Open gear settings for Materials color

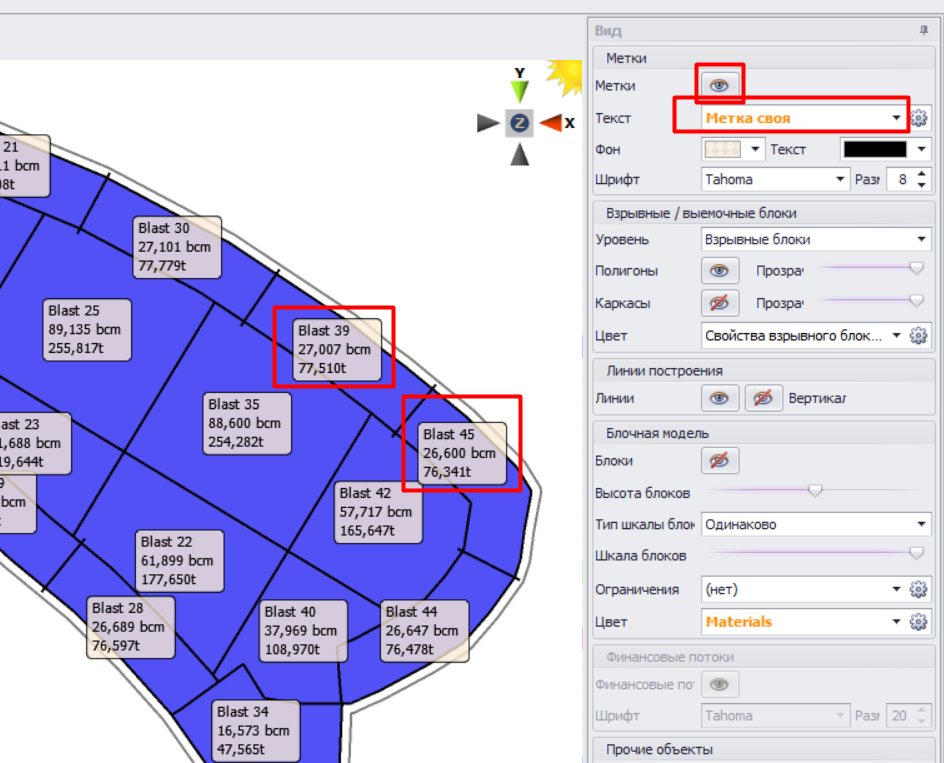click(x=919, y=622)
